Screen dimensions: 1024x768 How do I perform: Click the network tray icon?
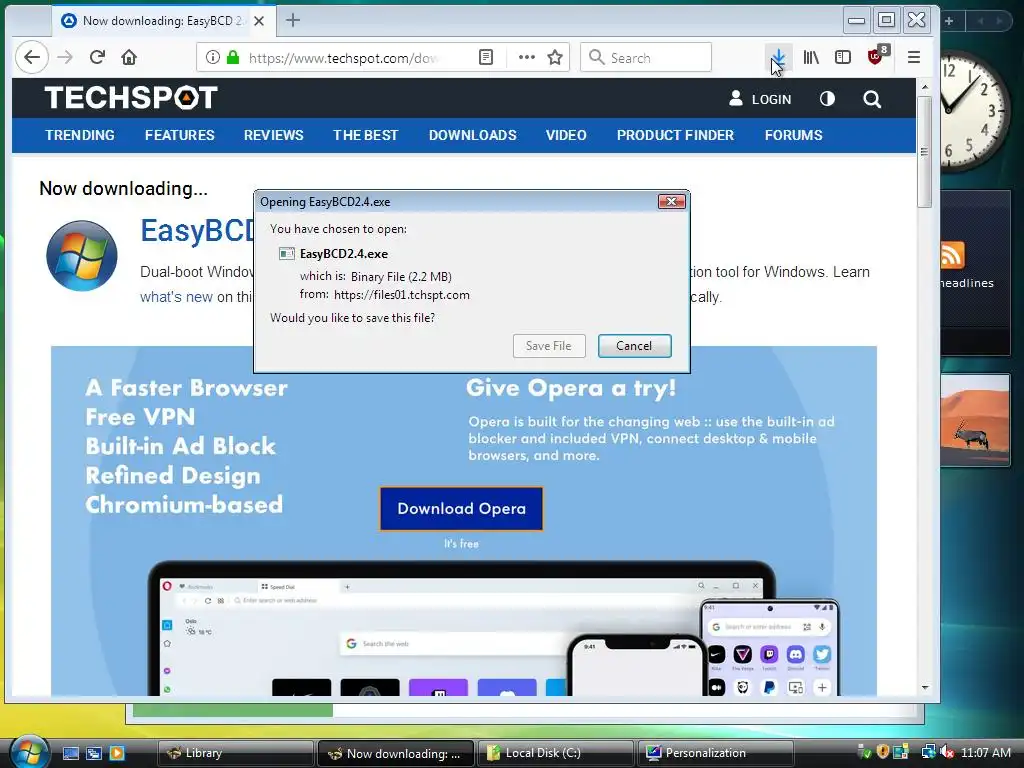coord(927,753)
